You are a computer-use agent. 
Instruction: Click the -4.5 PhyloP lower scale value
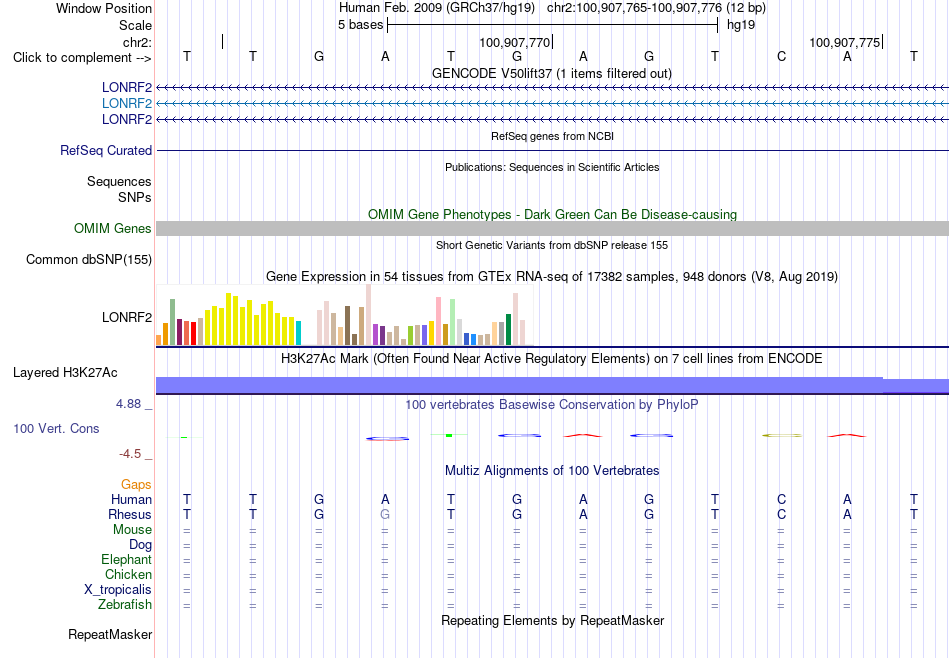(130, 454)
